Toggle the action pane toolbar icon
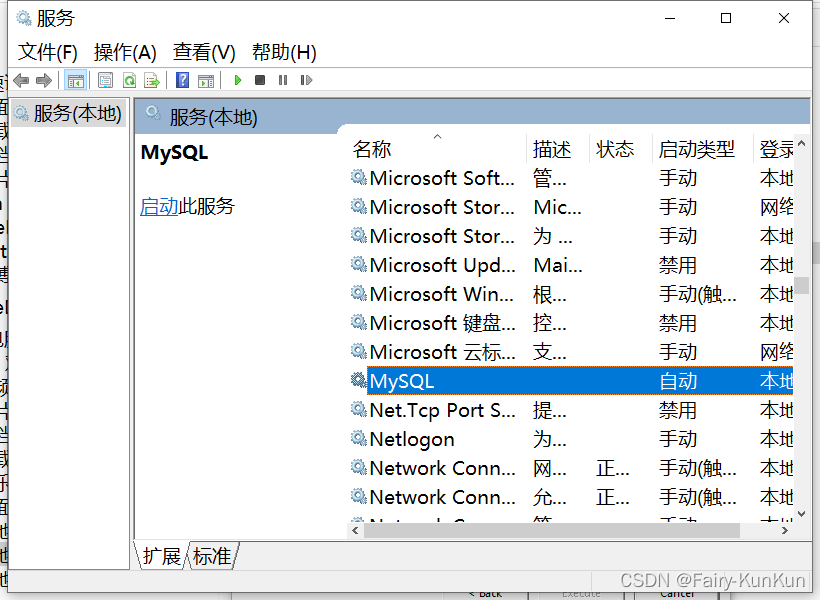The image size is (820, 600). (206, 81)
